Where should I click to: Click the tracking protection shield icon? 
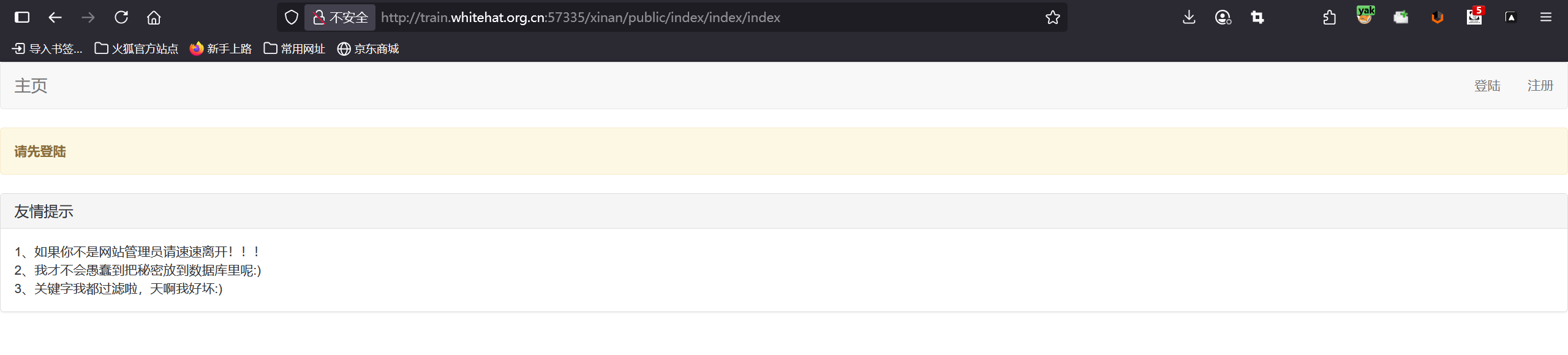292,17
